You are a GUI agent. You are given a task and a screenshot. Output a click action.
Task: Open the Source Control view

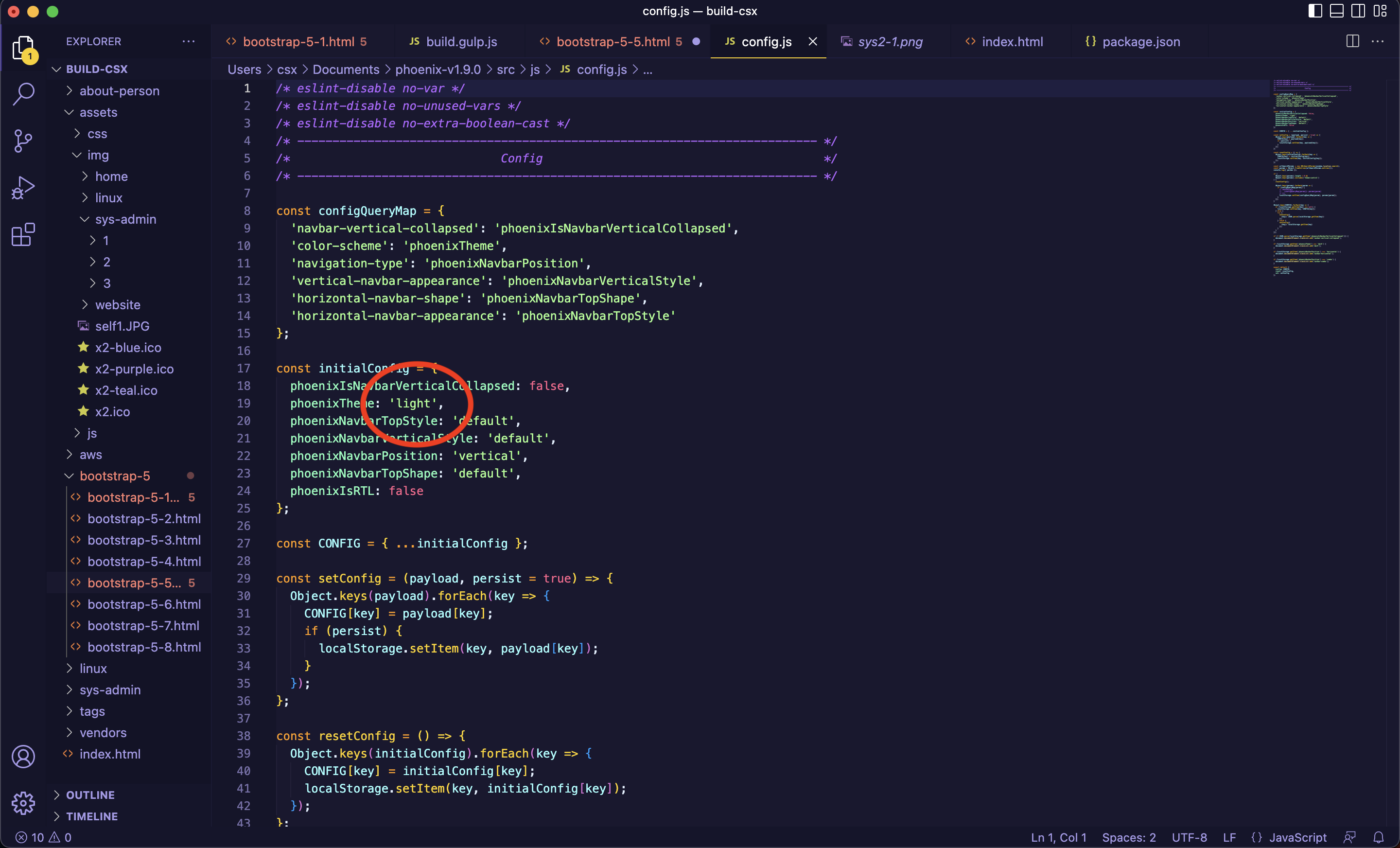point(23,141)
